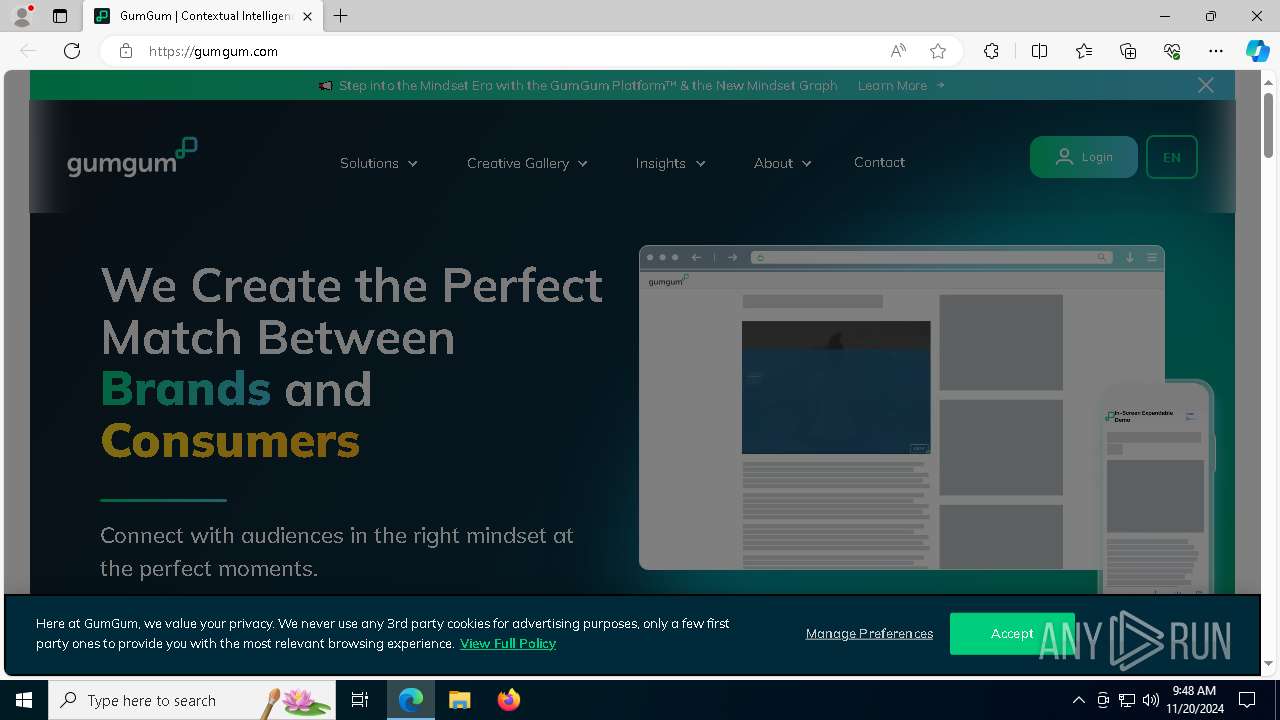Expand the About menu

point(782,163)
